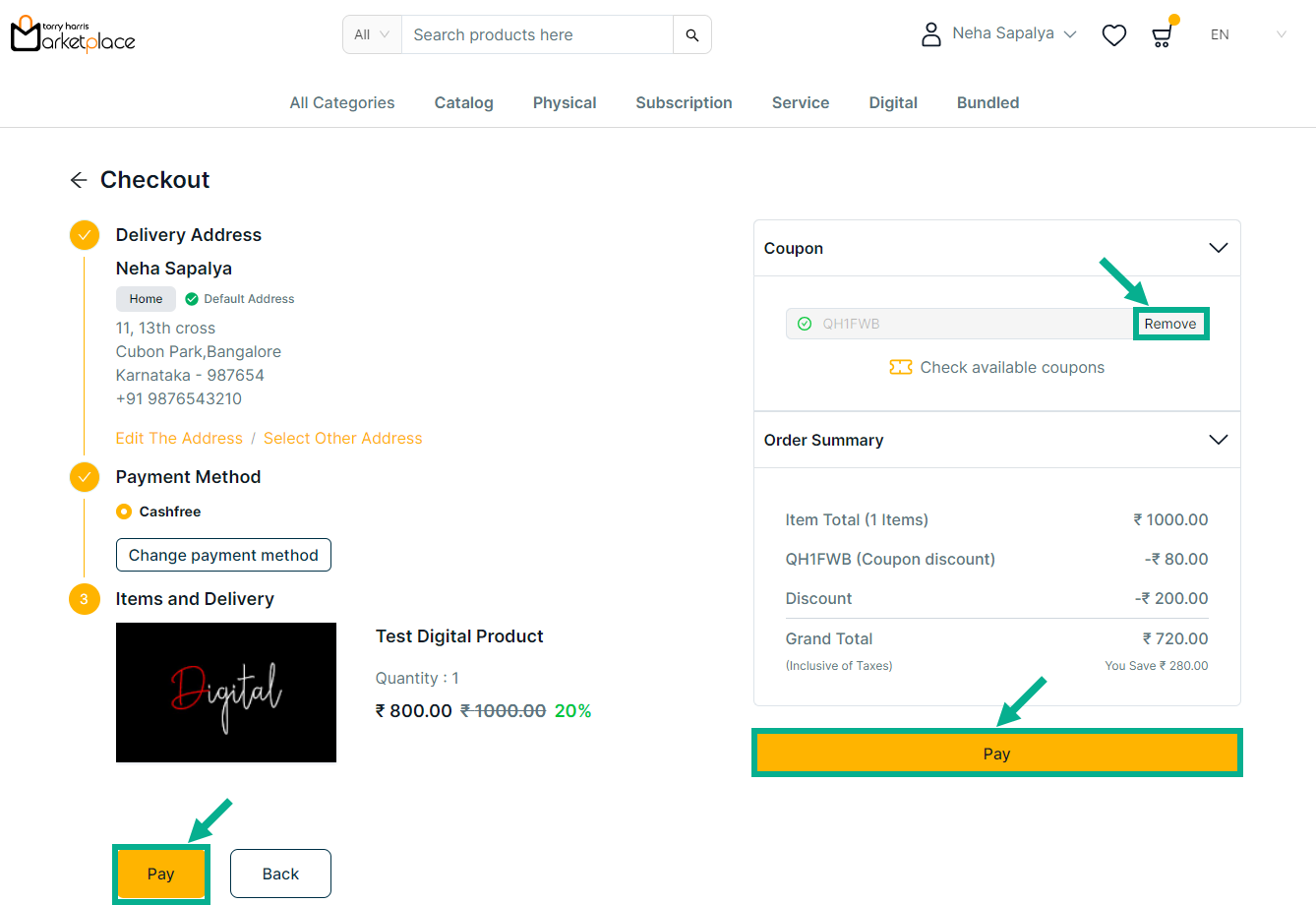Collapse the Coupon section
Viewport: 1316px width, 905px height.
coord(1218,248)
